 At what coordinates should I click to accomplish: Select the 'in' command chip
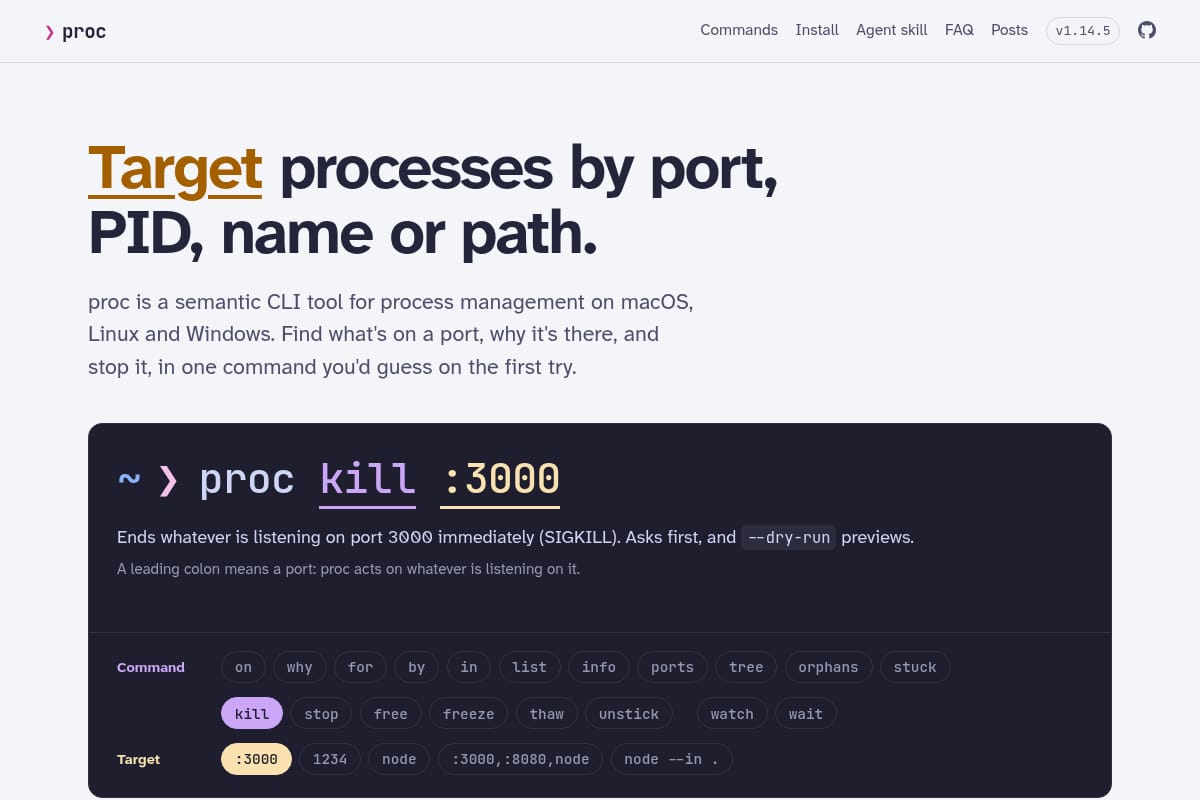pos(469,667)
